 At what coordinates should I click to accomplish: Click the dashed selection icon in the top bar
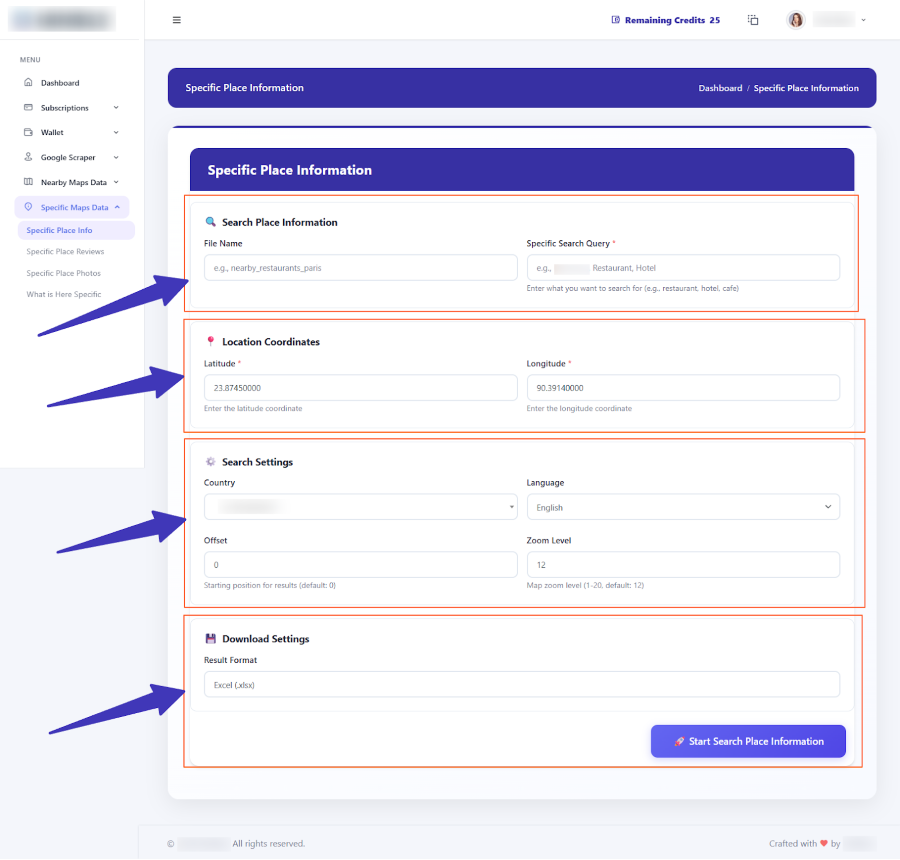click(752, 19)
